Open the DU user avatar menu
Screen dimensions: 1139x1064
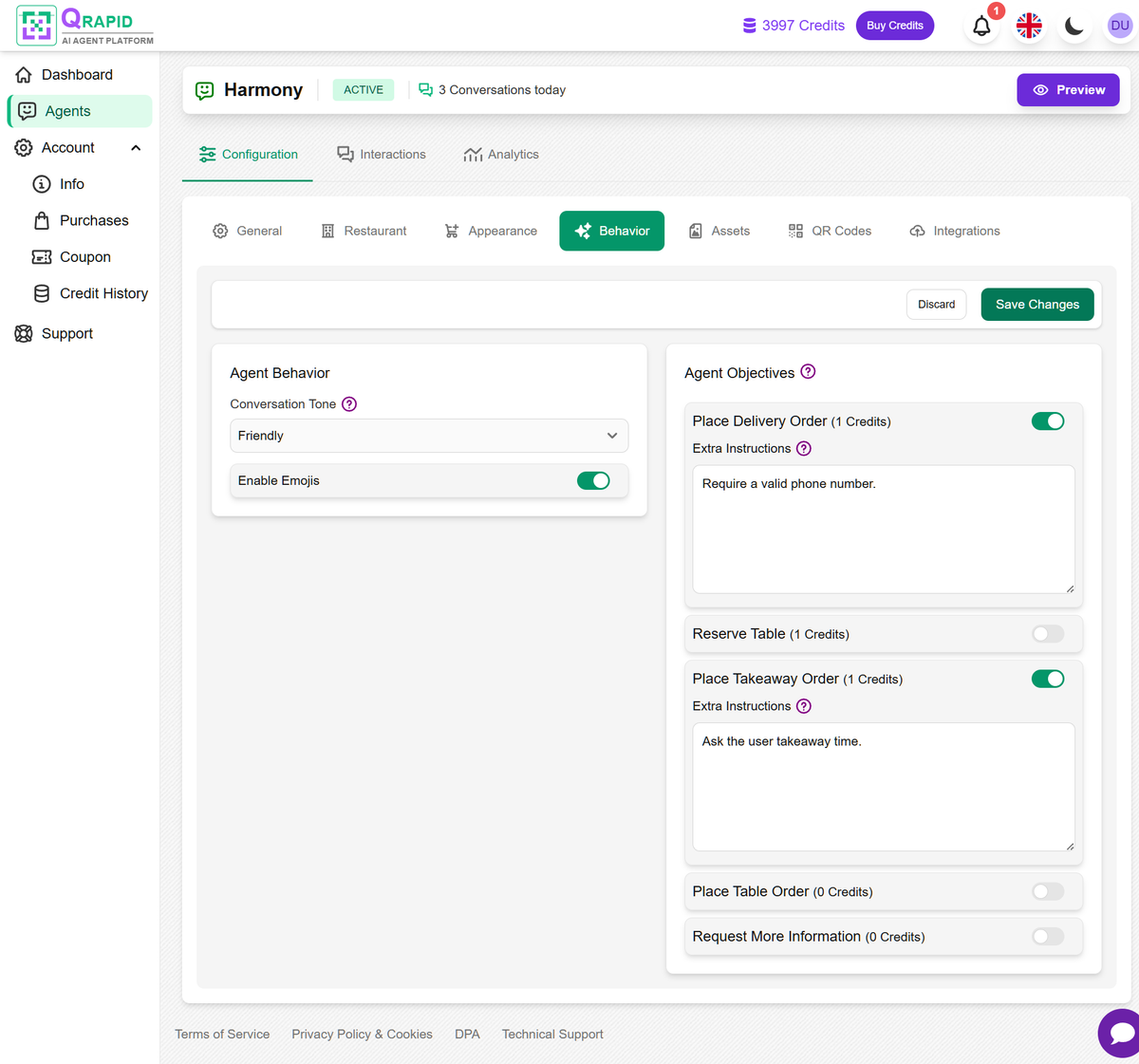(1120, 26)
